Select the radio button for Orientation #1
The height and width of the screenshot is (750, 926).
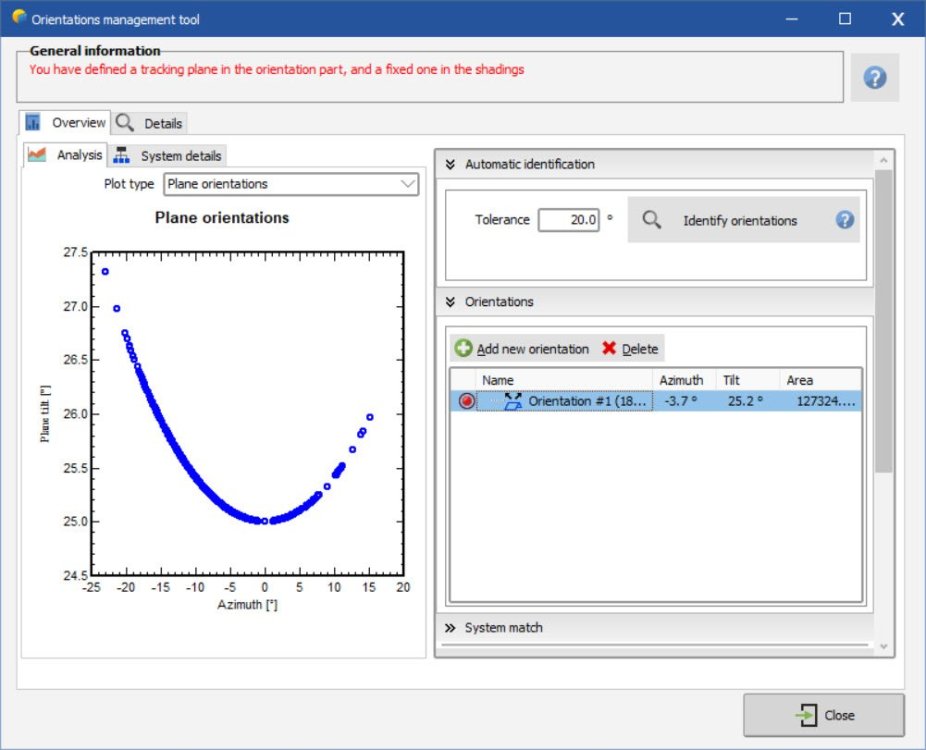[467, 401]
